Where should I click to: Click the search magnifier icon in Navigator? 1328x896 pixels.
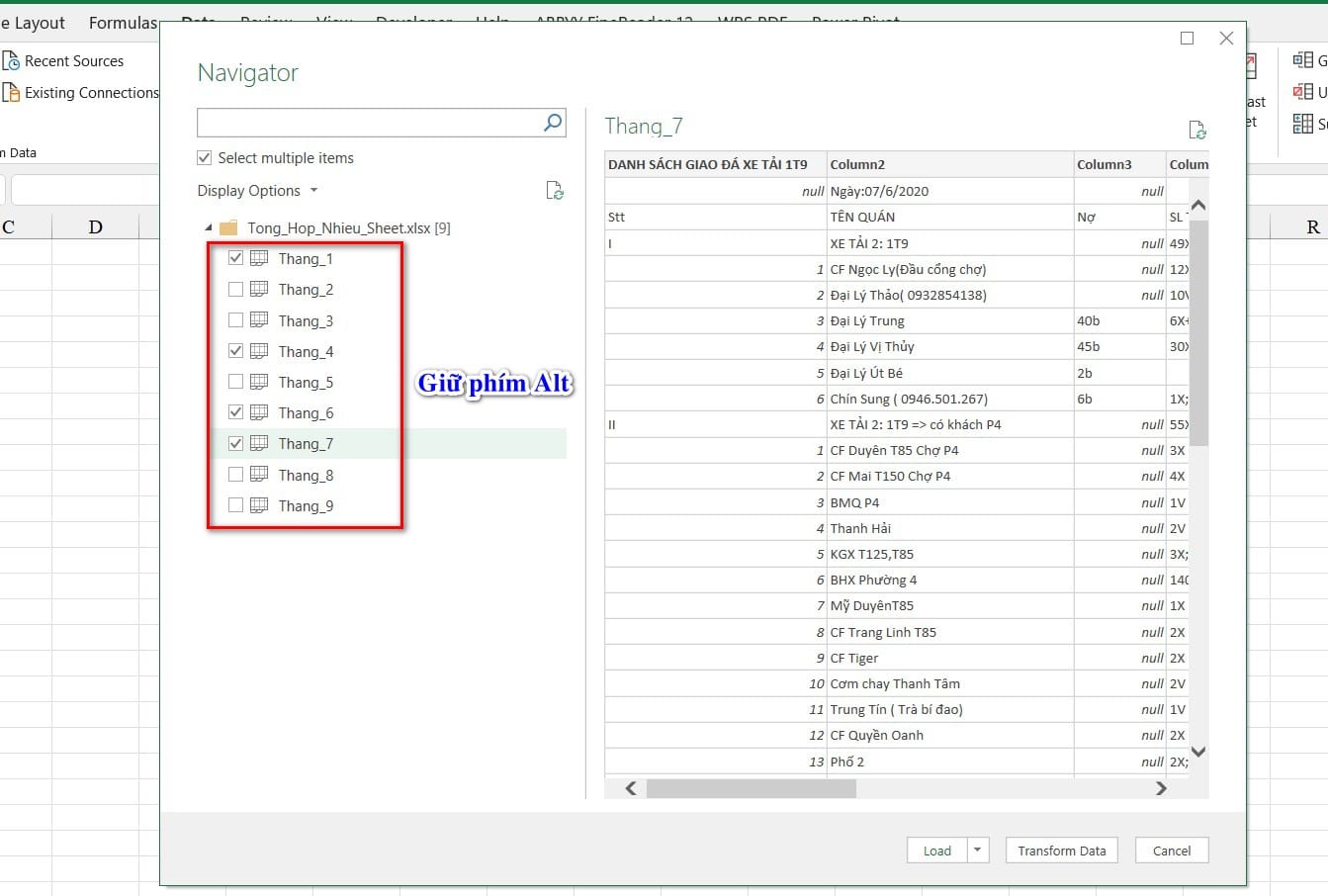tap(553, 123)
